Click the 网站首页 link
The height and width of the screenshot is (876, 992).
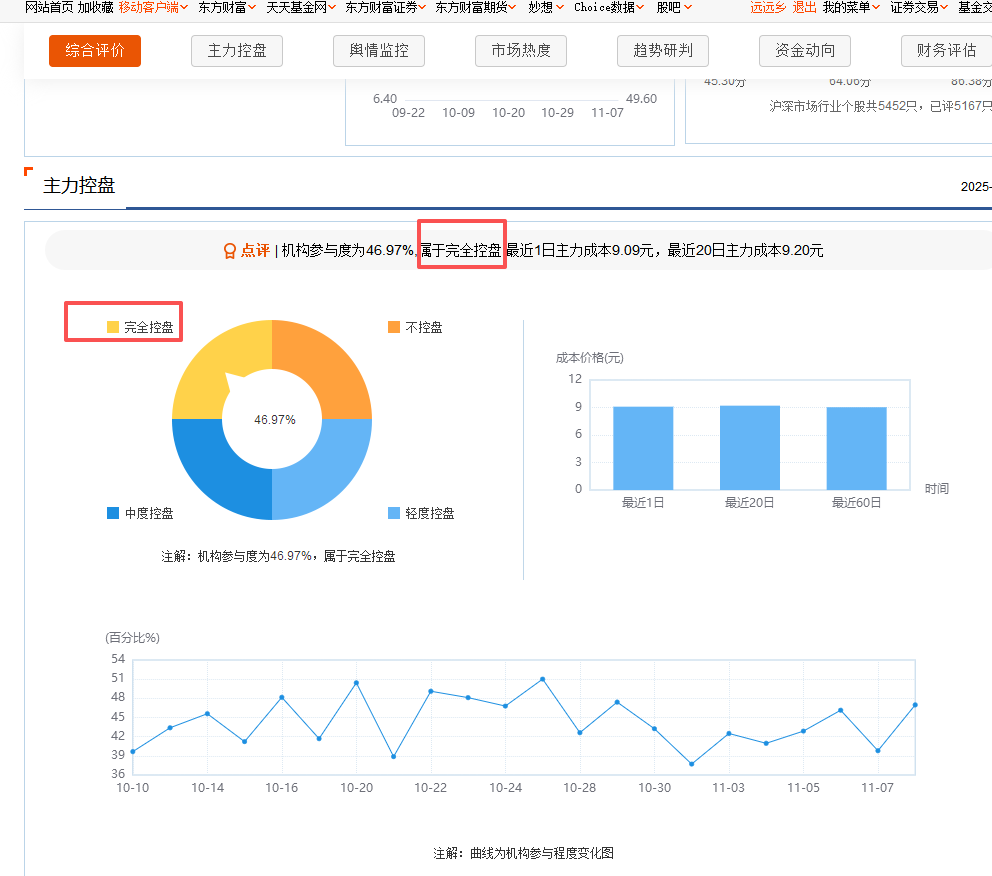[x=48, y=7]
